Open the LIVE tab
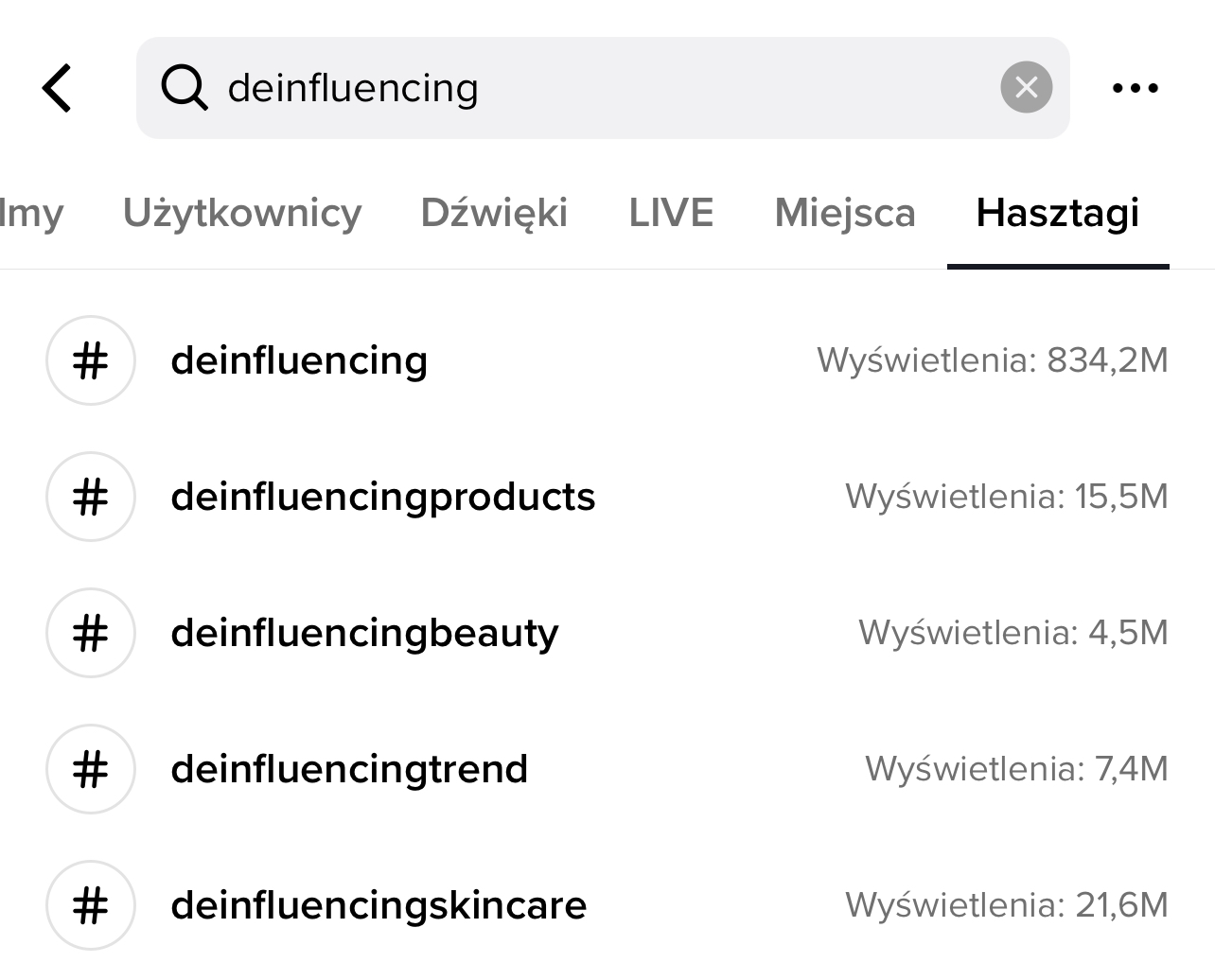The height and width of the screenshot is (980, 1215). tap(671, 213)
